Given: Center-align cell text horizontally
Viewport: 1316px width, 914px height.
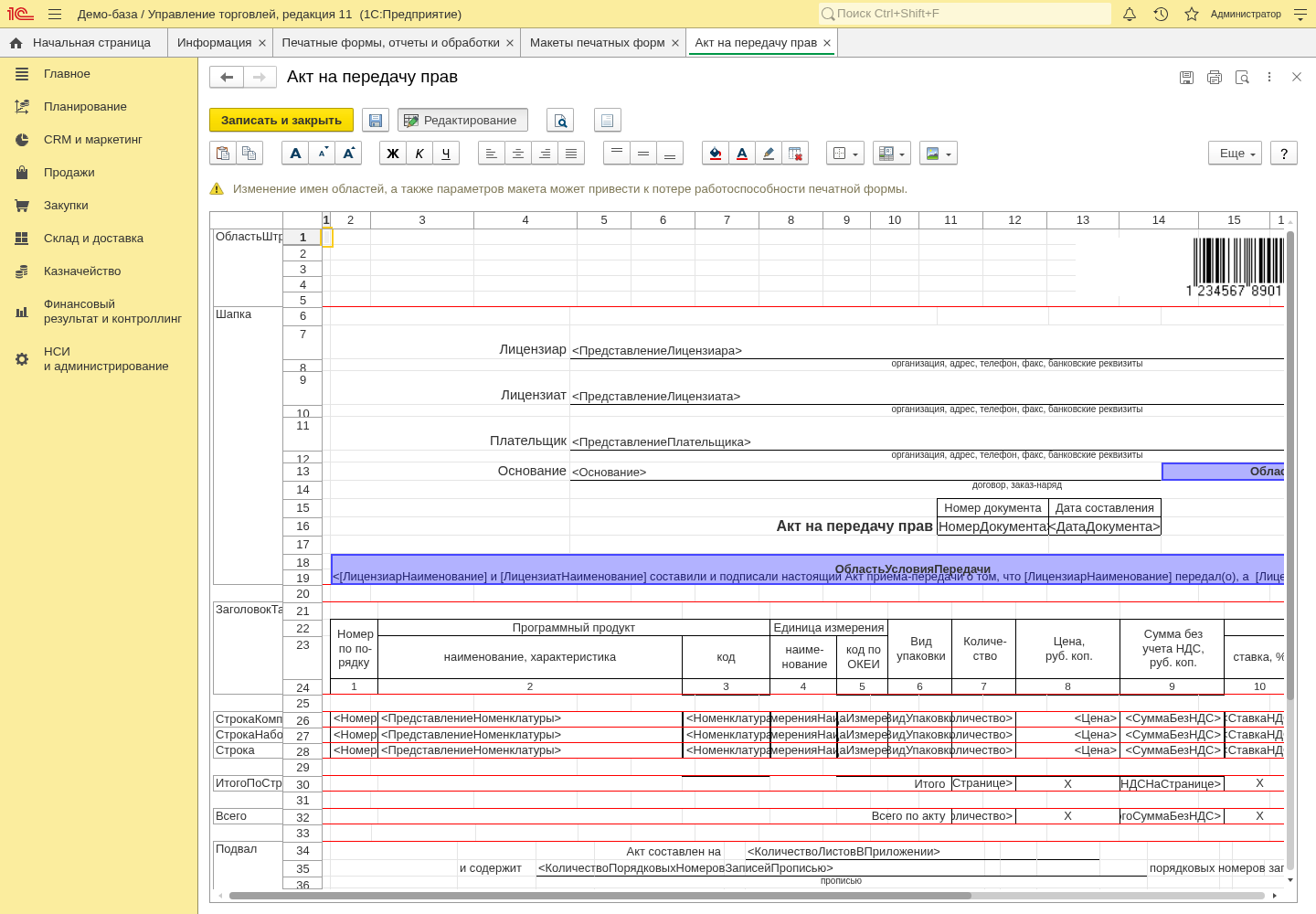Looking at the screenshot, I should coord(518,154).
